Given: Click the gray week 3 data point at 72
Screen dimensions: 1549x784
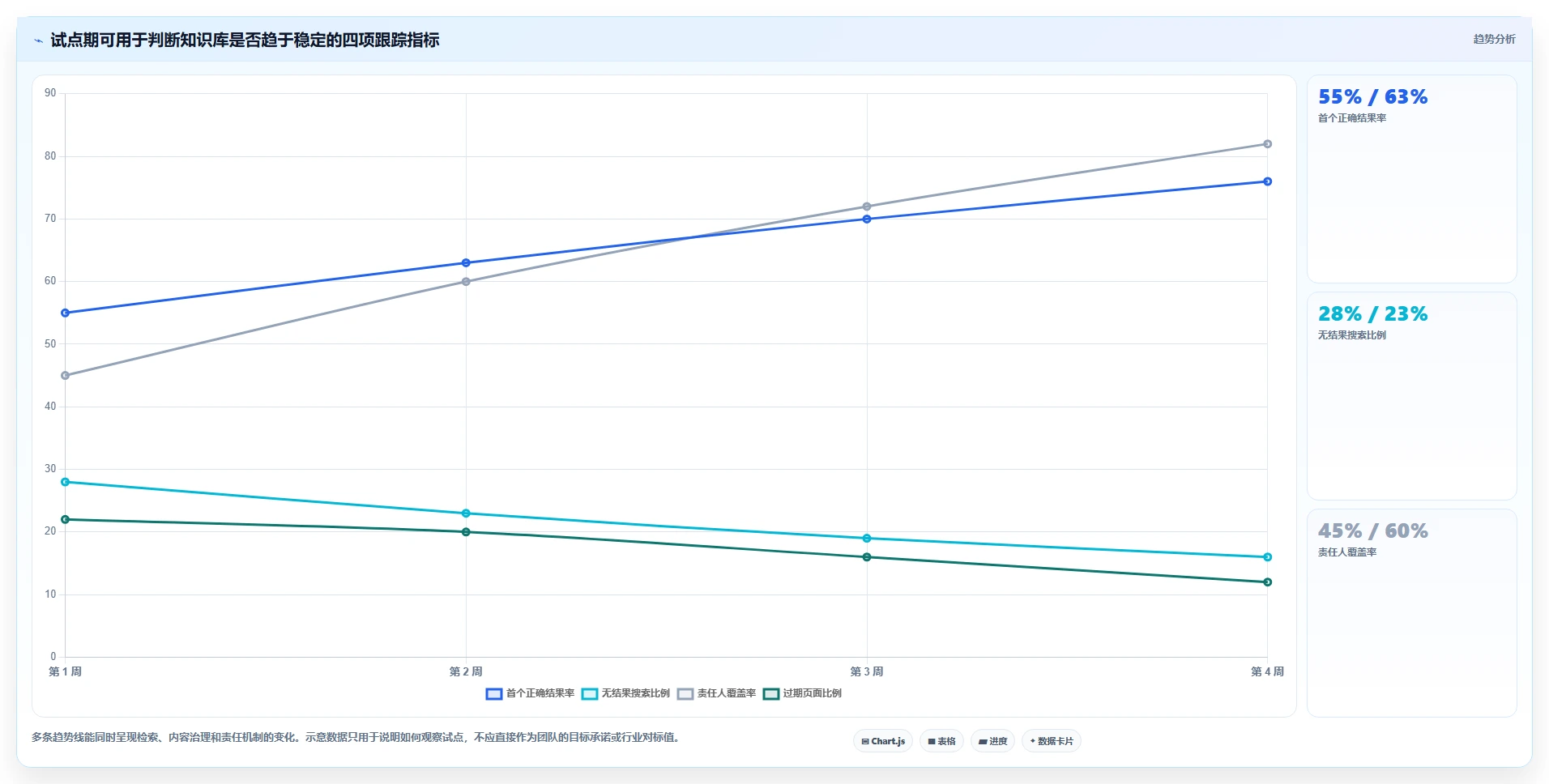Looking at the screenshot, I should click(867, 207).
